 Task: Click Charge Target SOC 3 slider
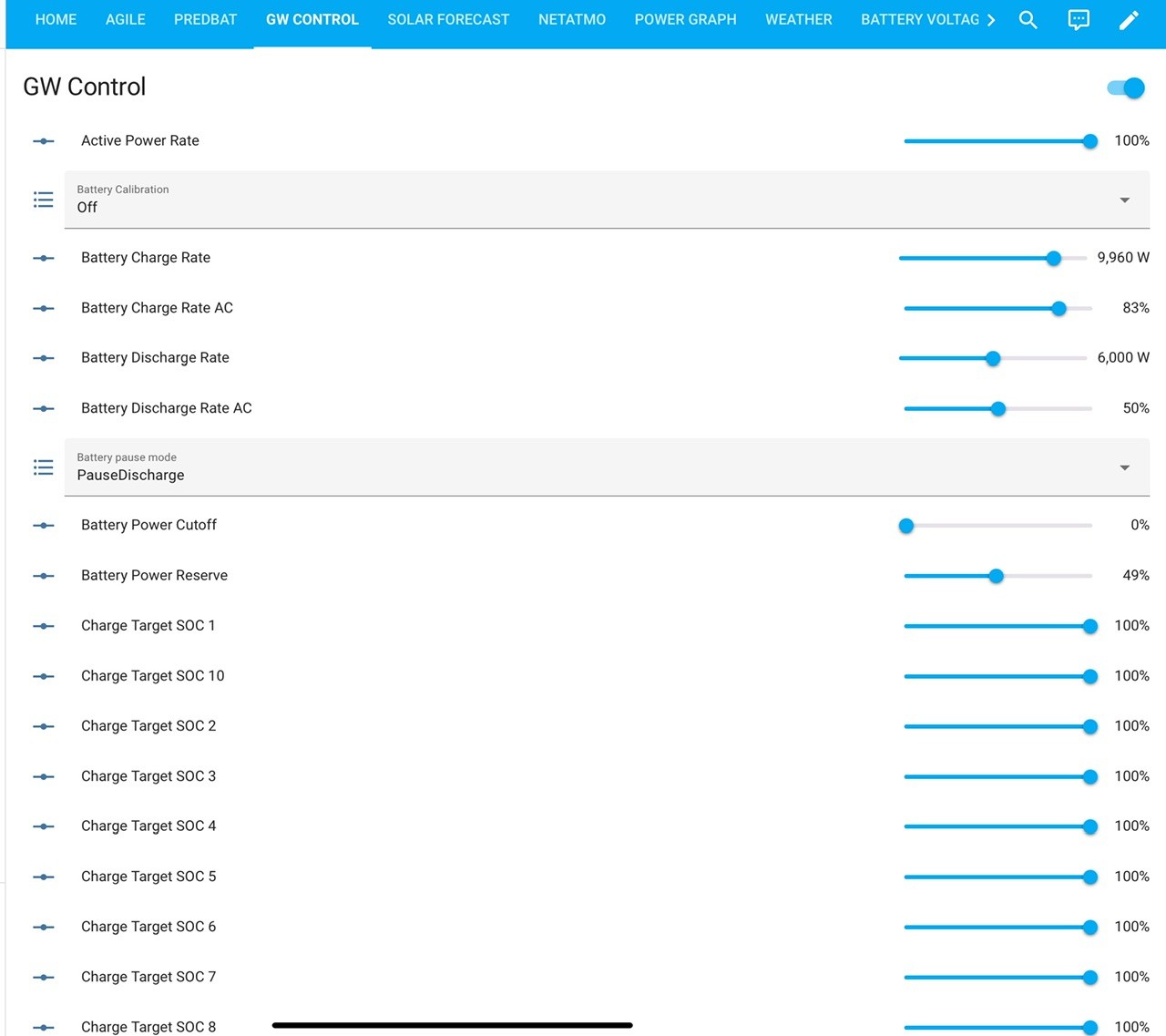coord(998,776)
